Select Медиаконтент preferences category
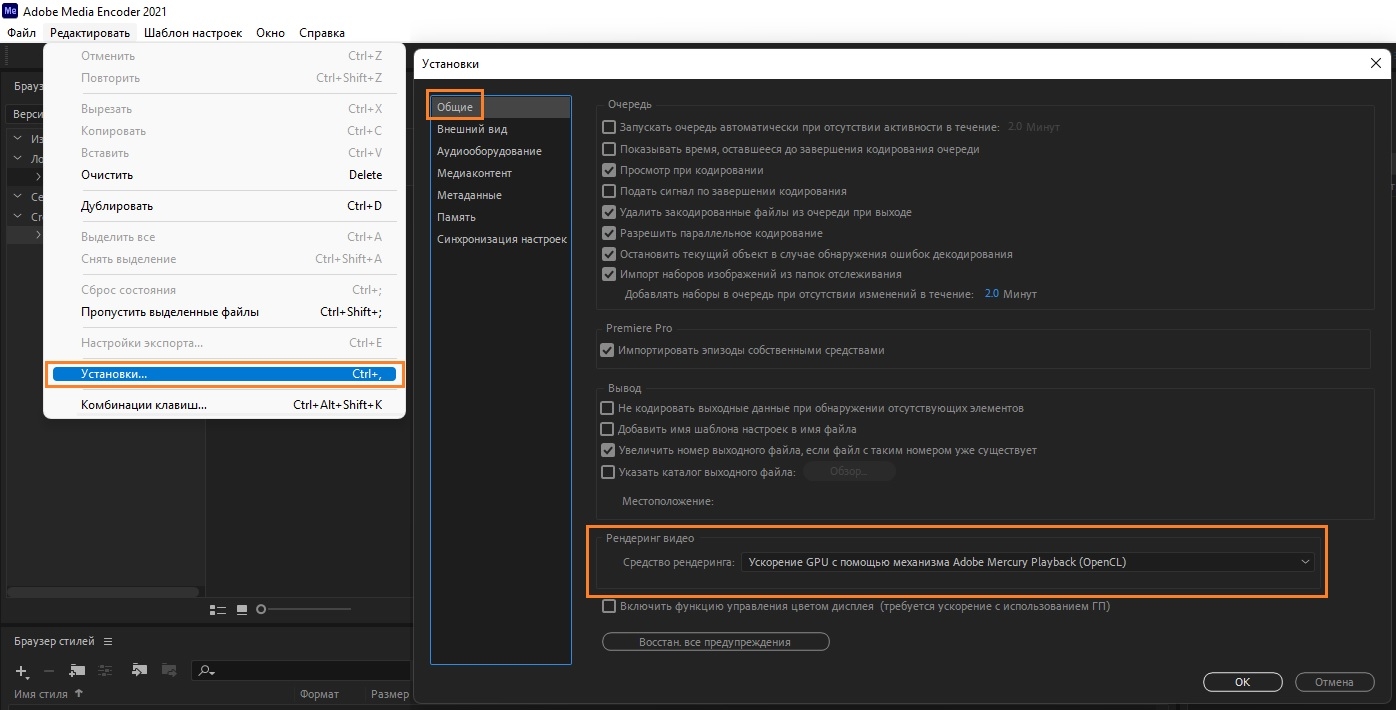This screenshot has height=710, width=1396. pos(474,173)
